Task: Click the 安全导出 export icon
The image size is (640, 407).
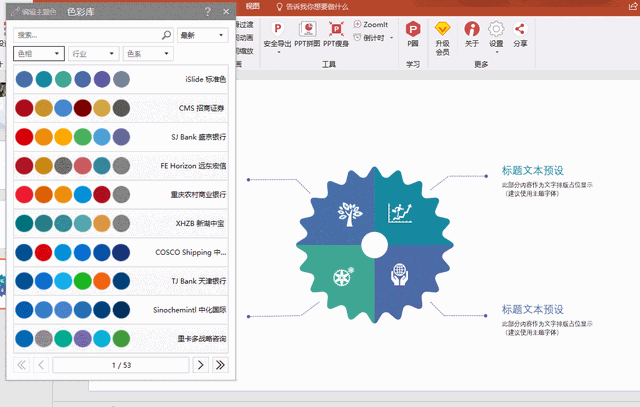Action: pos(278,29)
